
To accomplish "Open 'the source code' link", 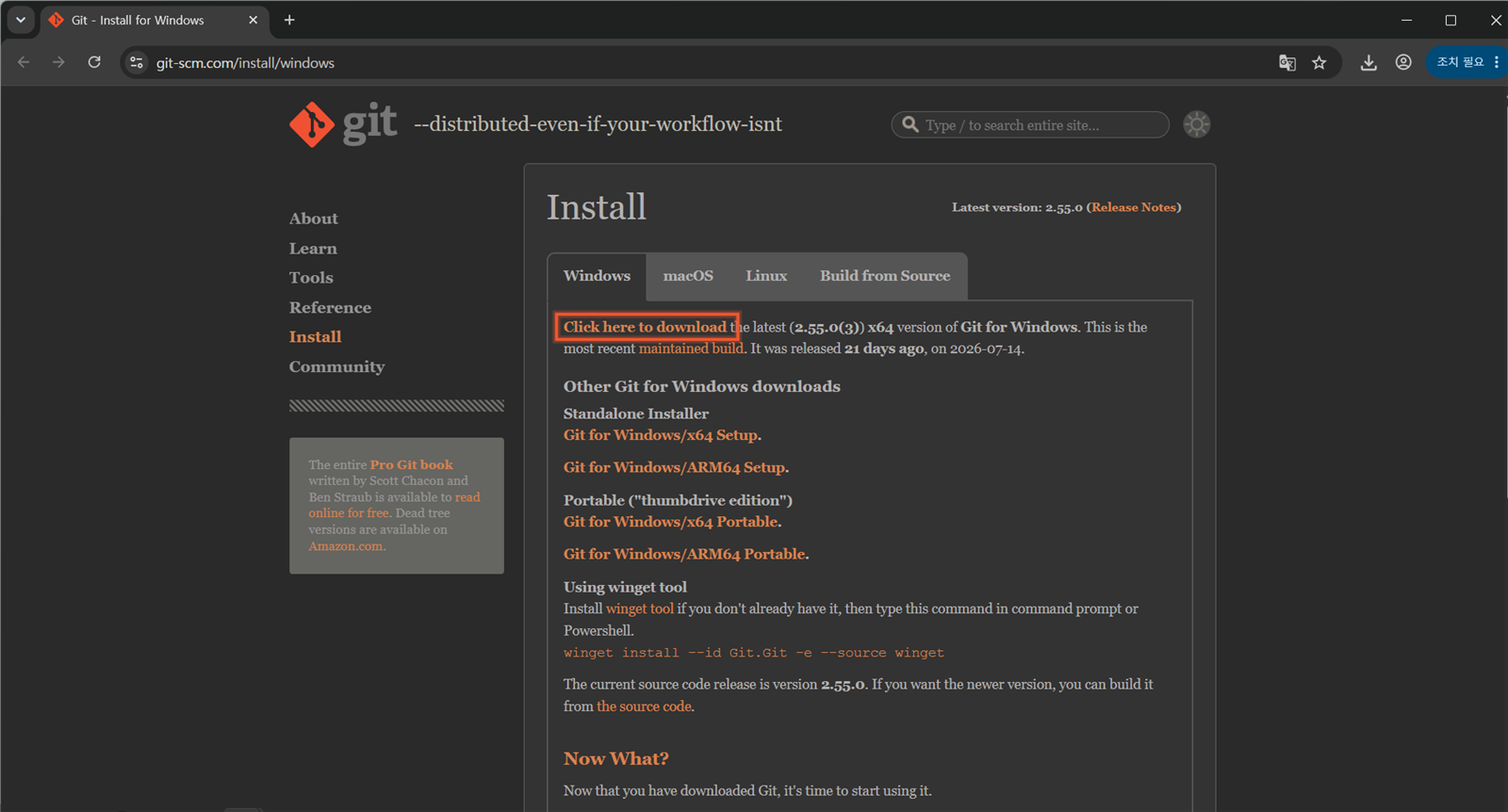I will tap(644, 706).
